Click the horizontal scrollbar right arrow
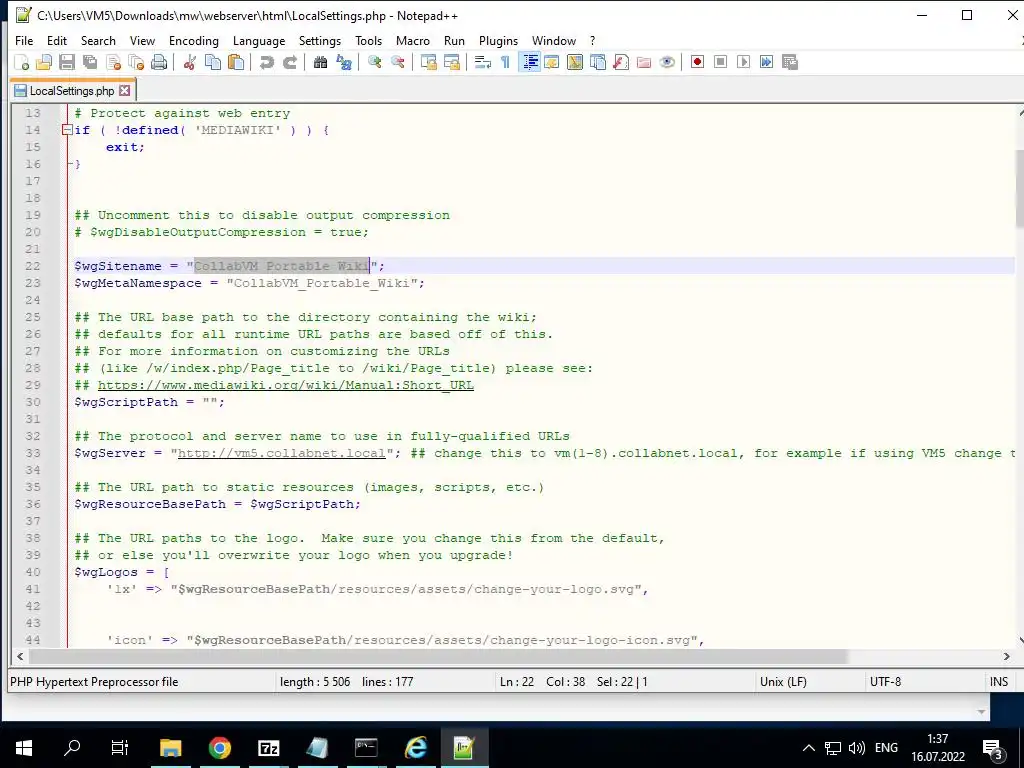 (1006, 657)
